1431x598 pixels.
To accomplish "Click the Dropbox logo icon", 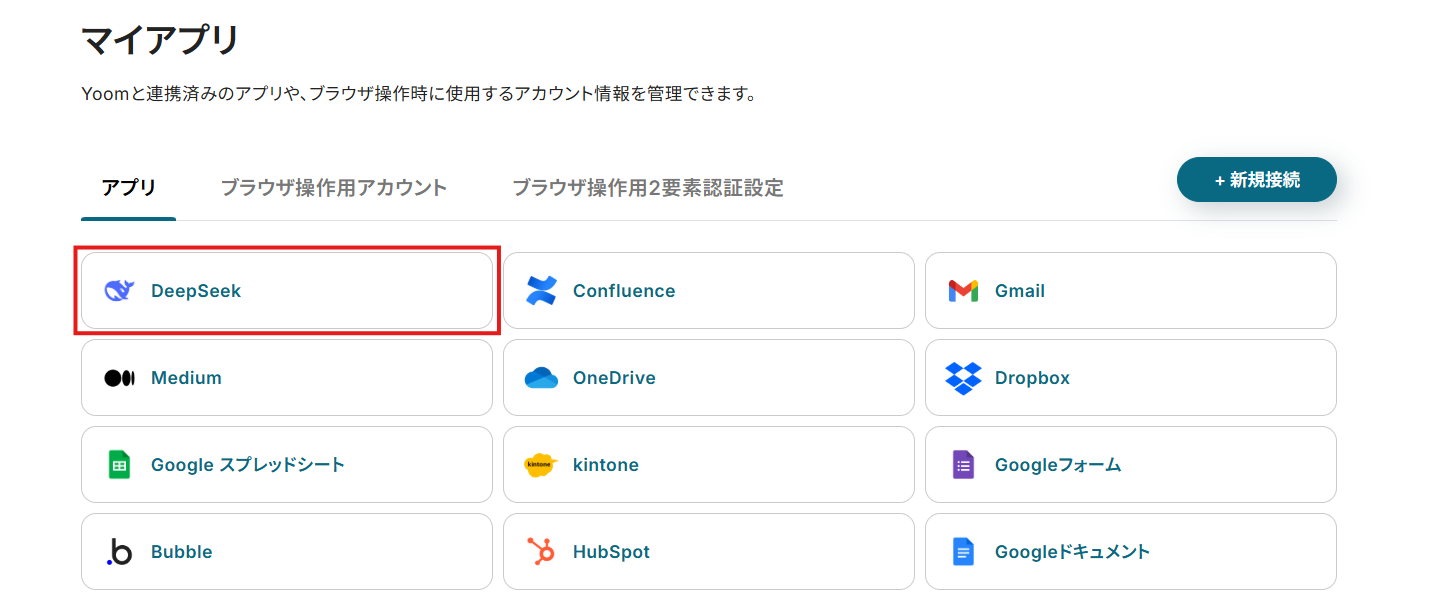I will (x=963, y=378).
